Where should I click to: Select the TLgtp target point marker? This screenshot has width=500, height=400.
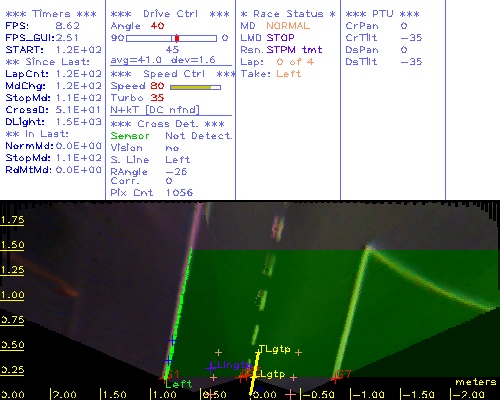click(x=259, y=352)
